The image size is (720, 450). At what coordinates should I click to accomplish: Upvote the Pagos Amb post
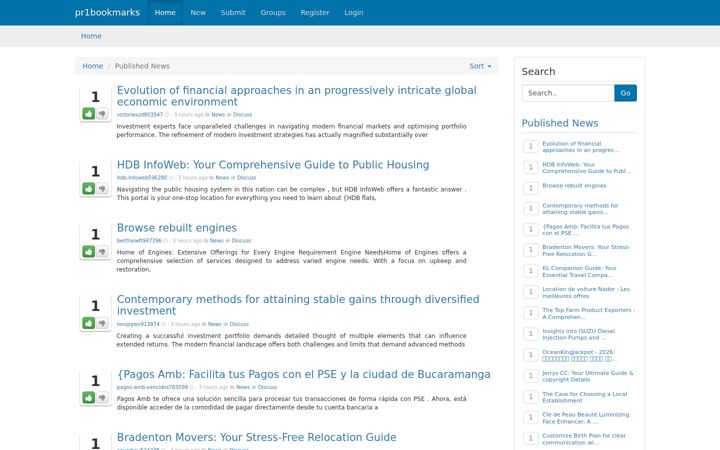[89, 398]
